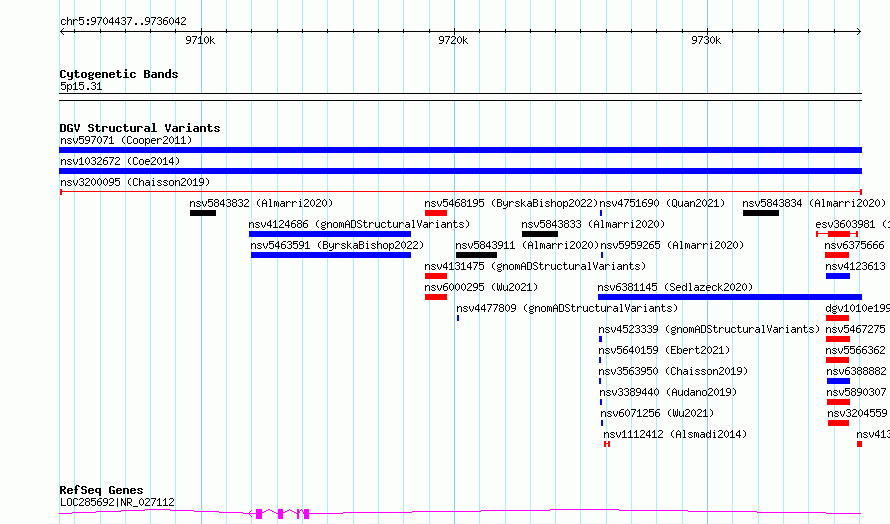890x524 pixels.
Task: Click nsv6000295 (Wu2021) label
Action: tap(481, 287)
